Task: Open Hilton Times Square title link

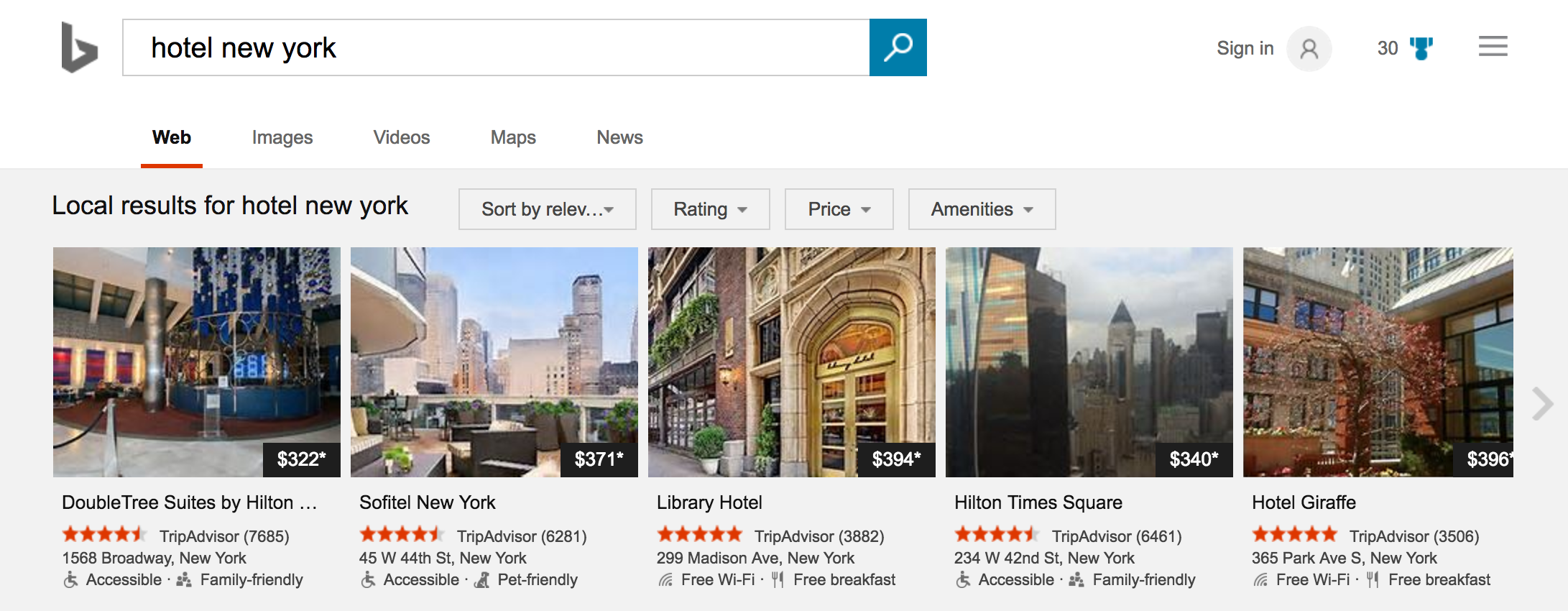Action: pyautogui.click(x=1038, y=502)
